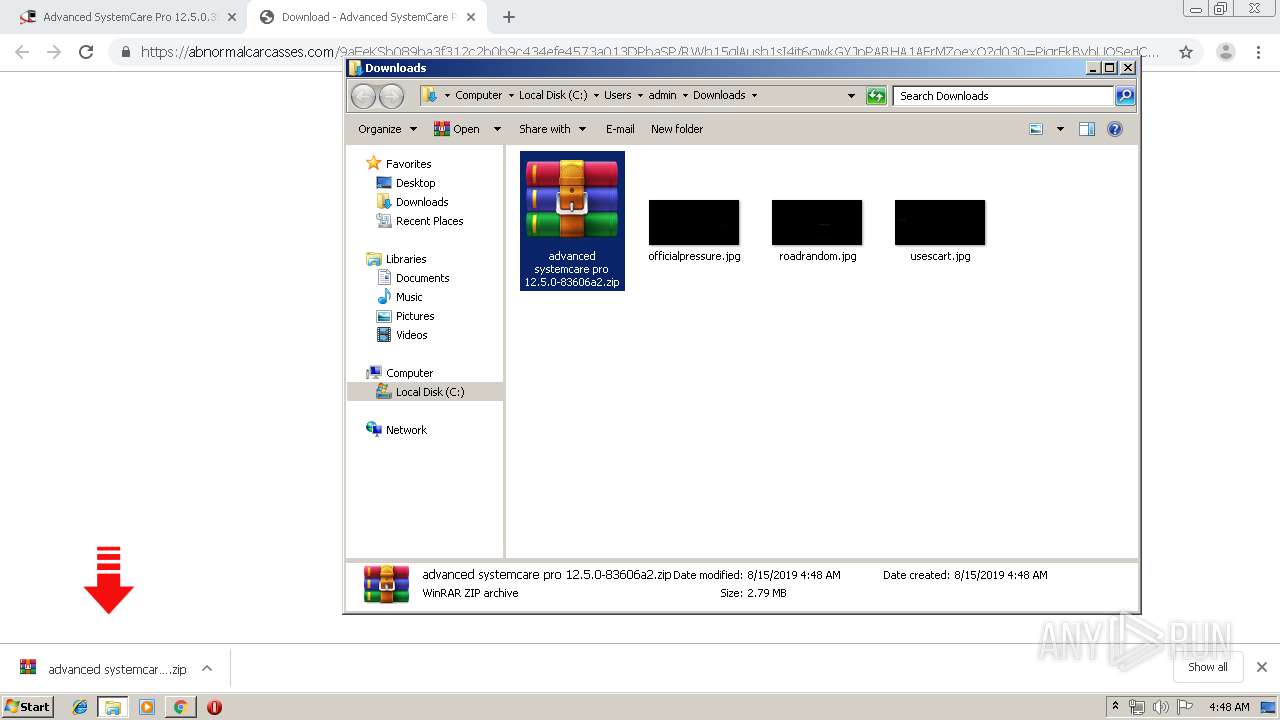This screenshot has width=1280, height=720.
Task: Click Users breadcrumb in address bar
Action: [x=617, y=96]
